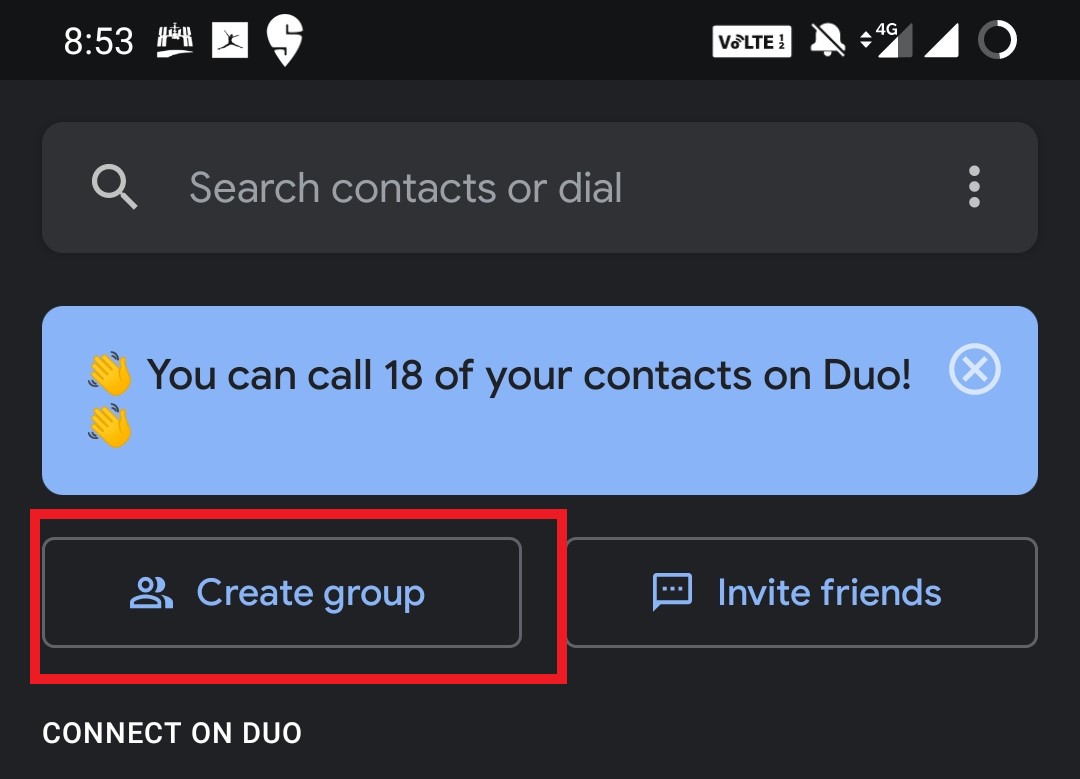Tap the muted notifications bell icon
This screenshot has height=779, width=1080.
826,40
